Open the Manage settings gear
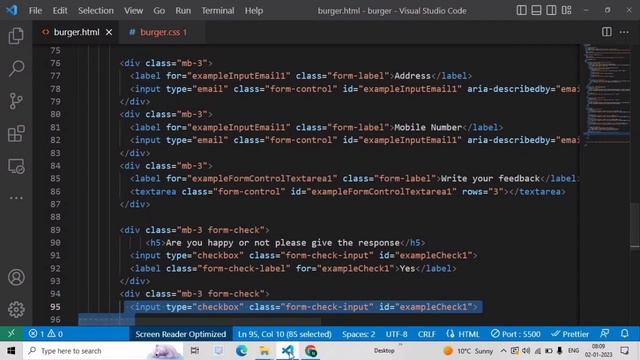The width and height of the screenshot is (640, 360). (16, 309)
